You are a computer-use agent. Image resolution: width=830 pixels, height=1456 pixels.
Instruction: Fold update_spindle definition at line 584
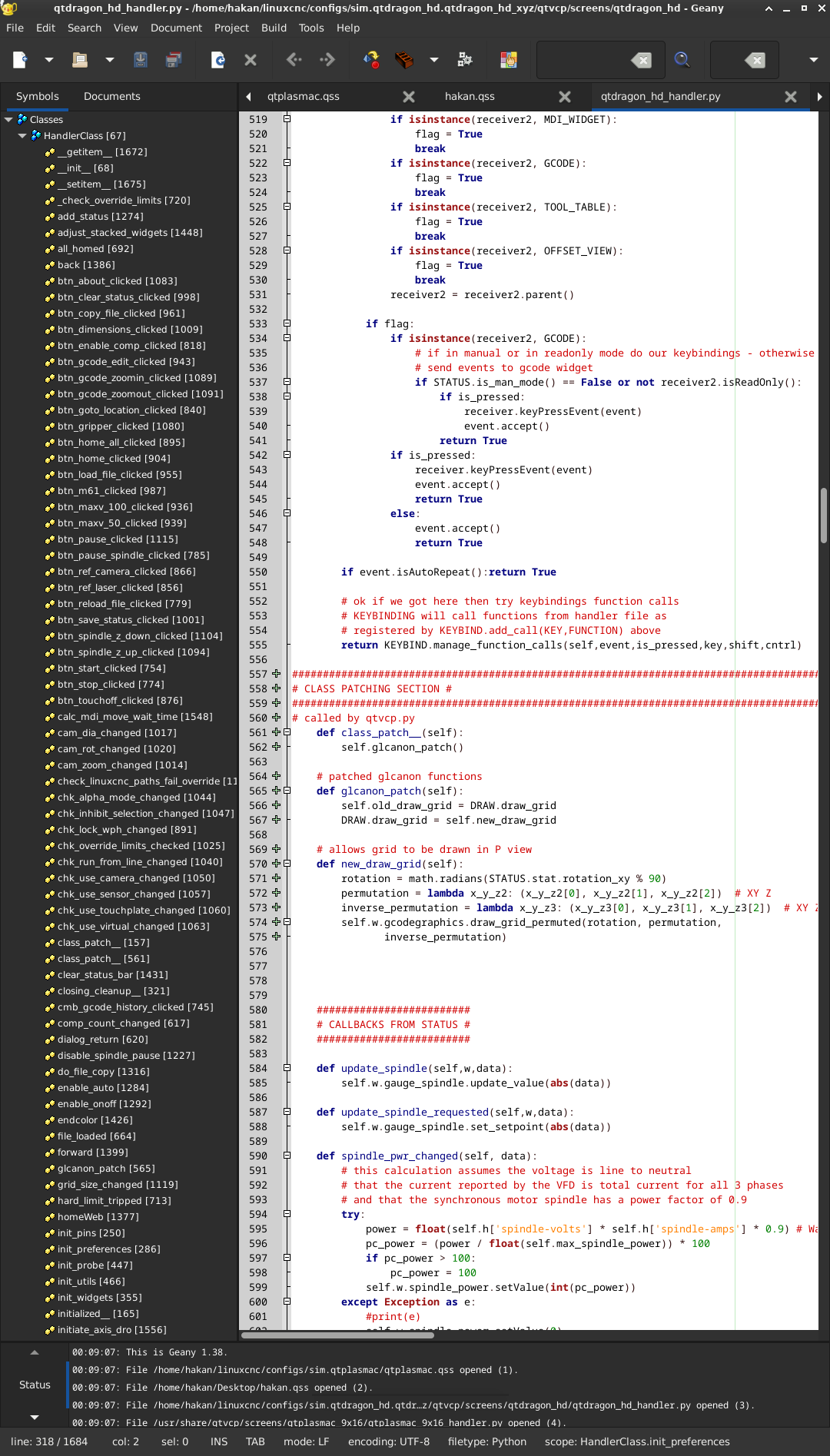(x=287, y=1068)
